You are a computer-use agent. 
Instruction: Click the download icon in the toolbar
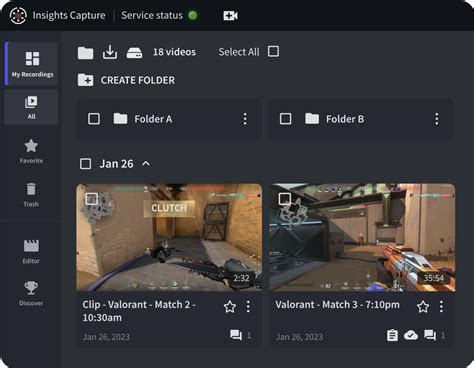110,52
